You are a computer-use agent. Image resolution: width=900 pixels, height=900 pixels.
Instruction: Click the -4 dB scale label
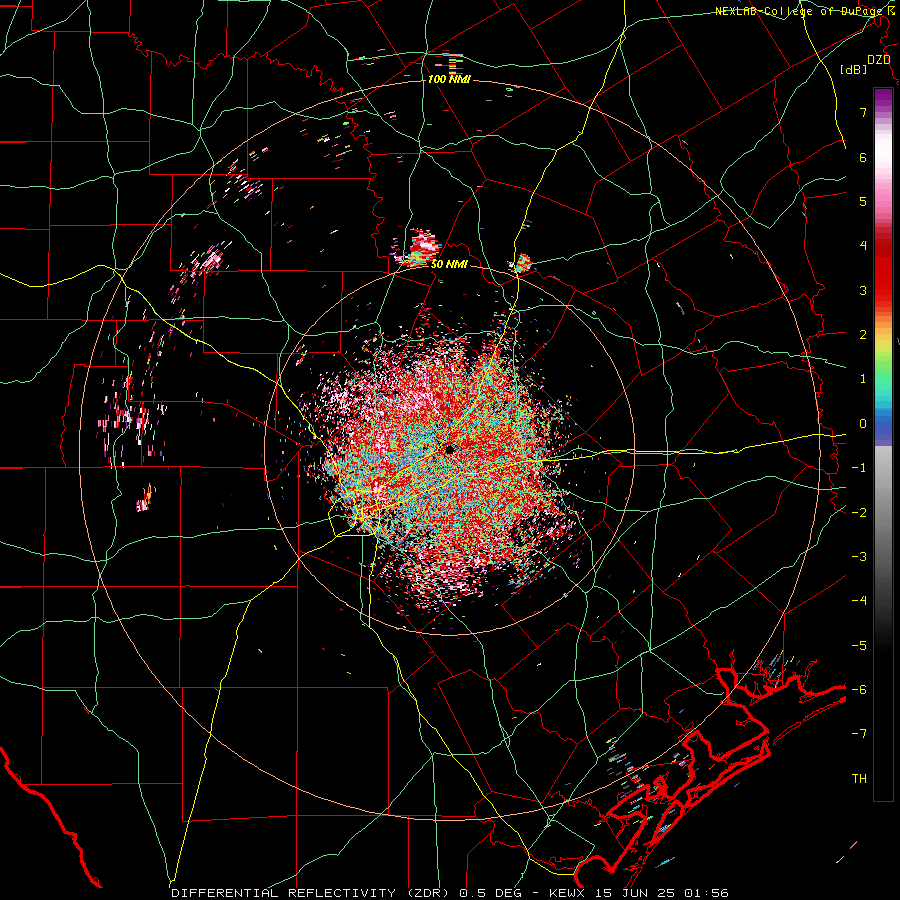(x=859, y=601)
